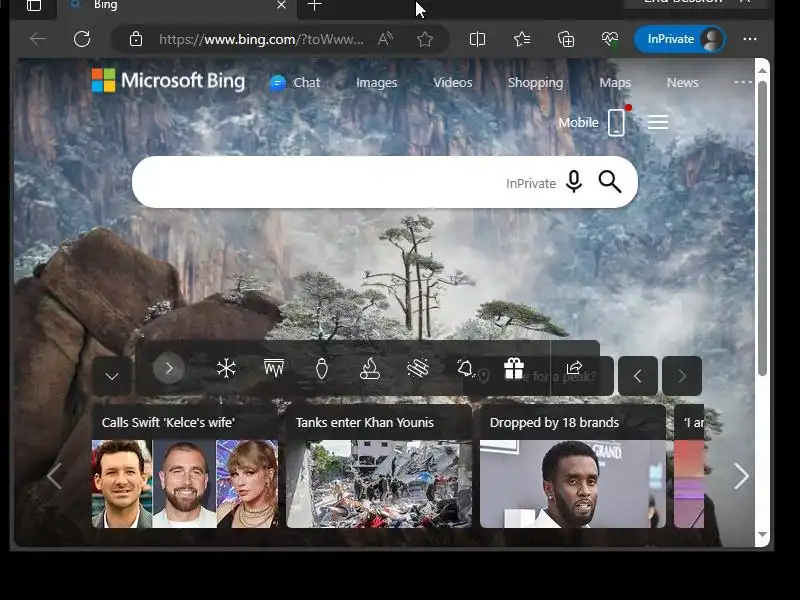Open 'Tanks enter Khan Younis' story

(x=365, y=422)
